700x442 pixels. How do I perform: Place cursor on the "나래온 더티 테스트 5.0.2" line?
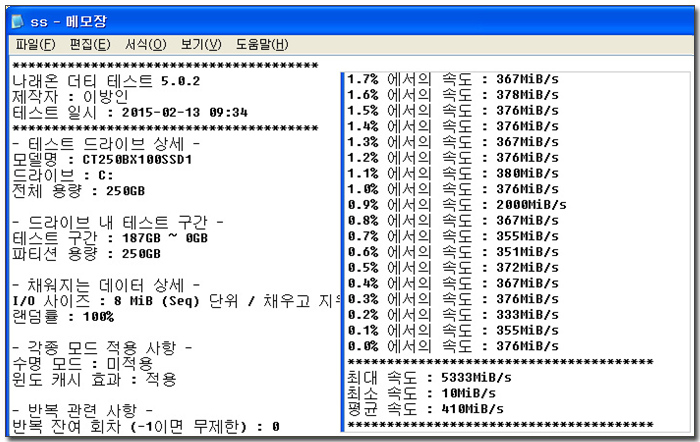(x=105, y=80)
